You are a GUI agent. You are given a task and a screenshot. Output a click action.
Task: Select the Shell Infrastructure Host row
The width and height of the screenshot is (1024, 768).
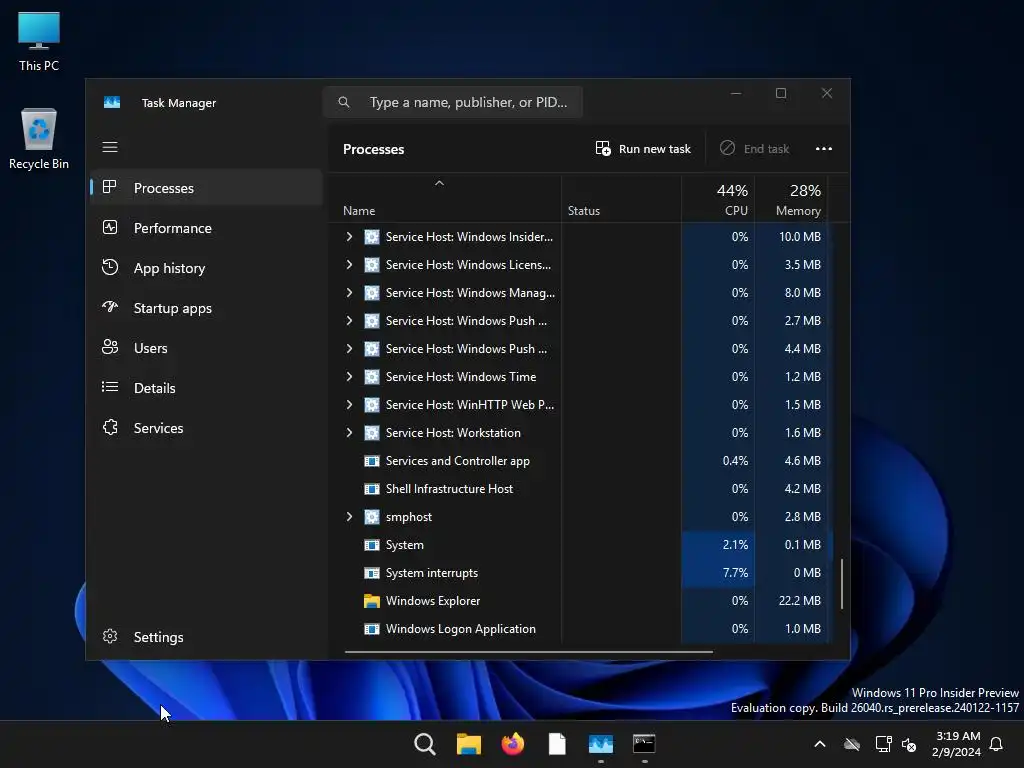[x=581, y=488]
